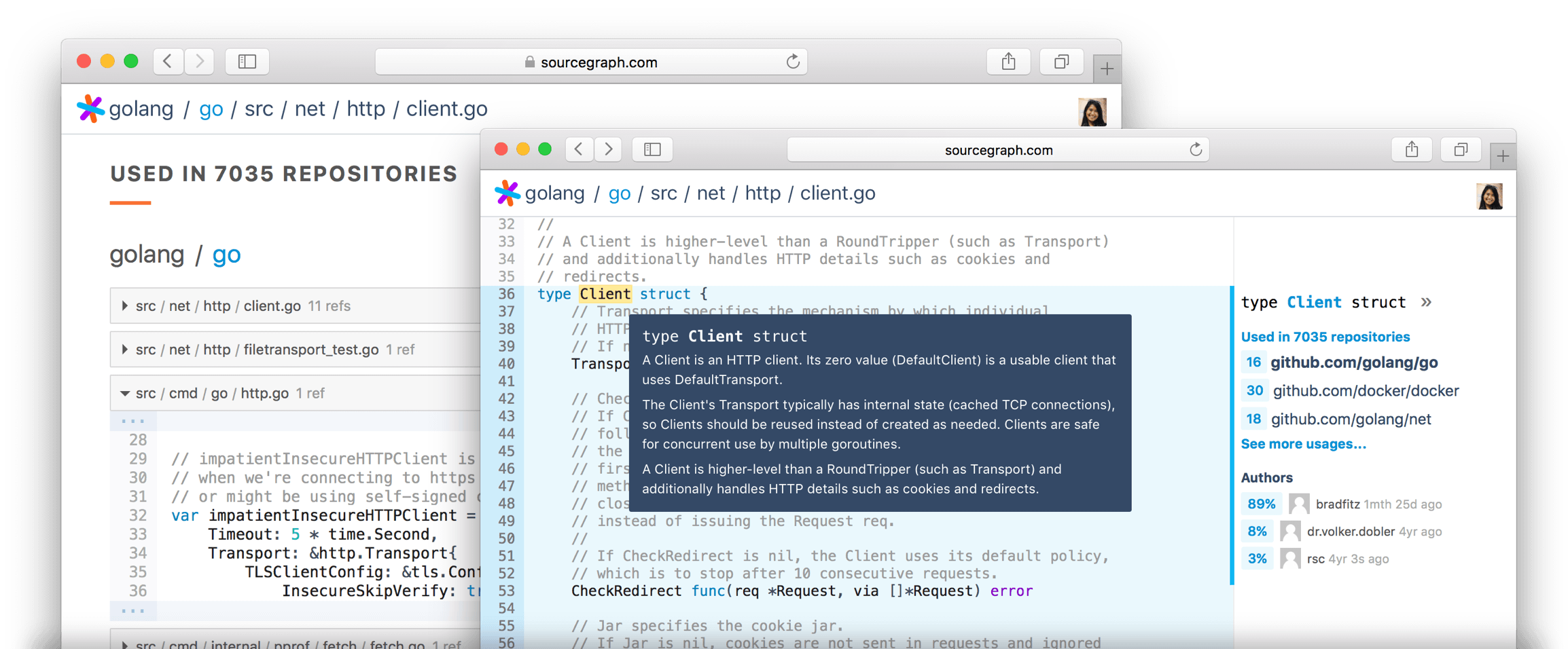Click bradfitz author name
This screenshot has height=649, width=1568.
1338,504
